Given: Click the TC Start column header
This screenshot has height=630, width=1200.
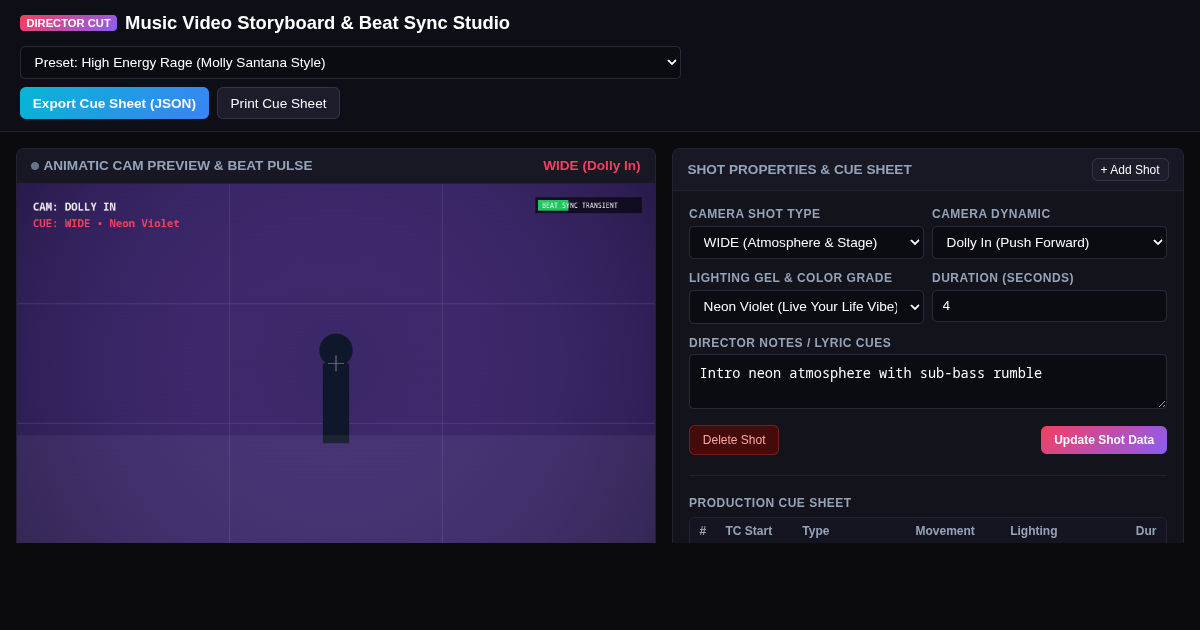Looking at the screenshot, I should point(749,531).
